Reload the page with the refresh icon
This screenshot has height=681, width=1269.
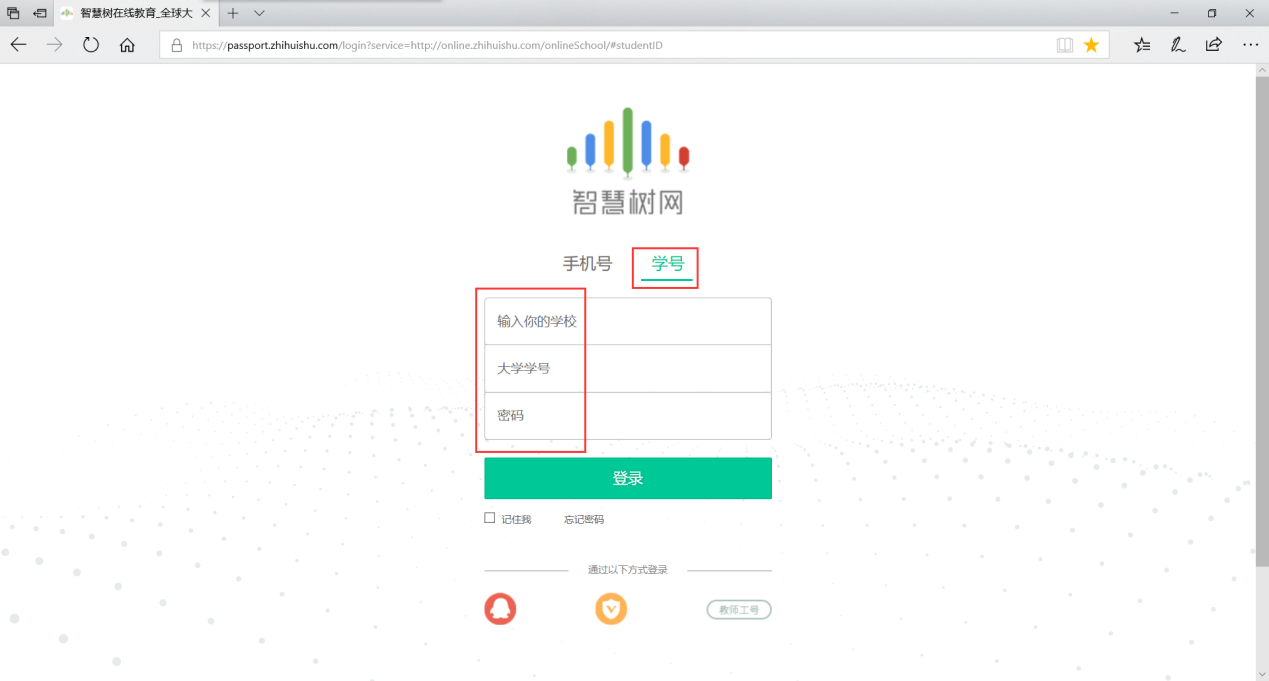[91, 45]
